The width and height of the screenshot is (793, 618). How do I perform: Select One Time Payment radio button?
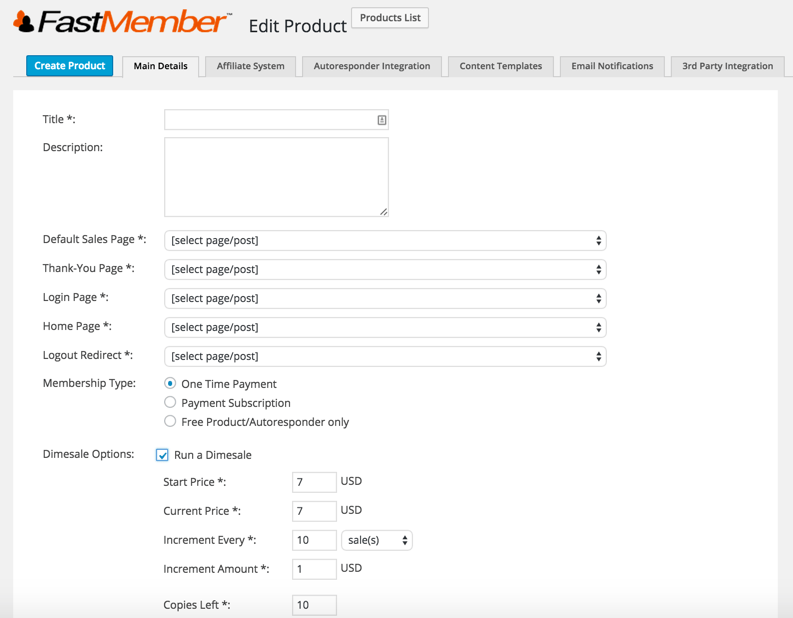tap(170, 383)
